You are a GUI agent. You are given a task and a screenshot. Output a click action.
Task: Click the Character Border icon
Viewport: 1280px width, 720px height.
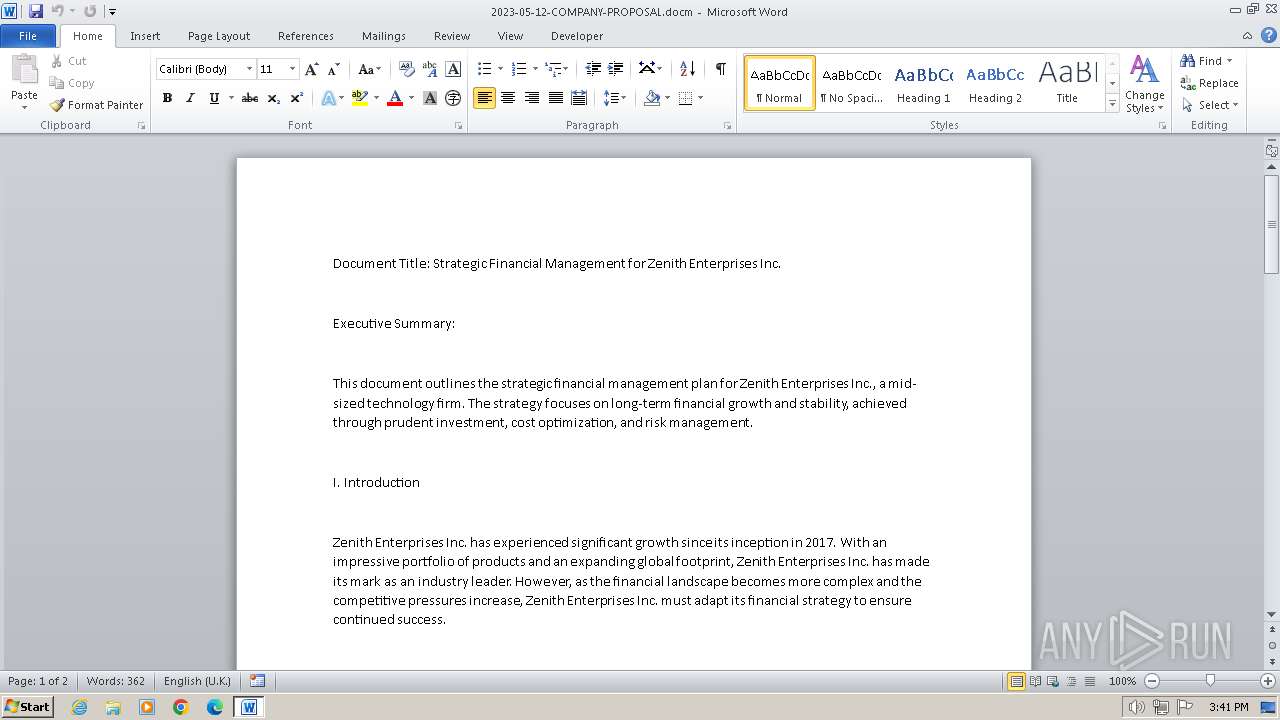point(453,69)
